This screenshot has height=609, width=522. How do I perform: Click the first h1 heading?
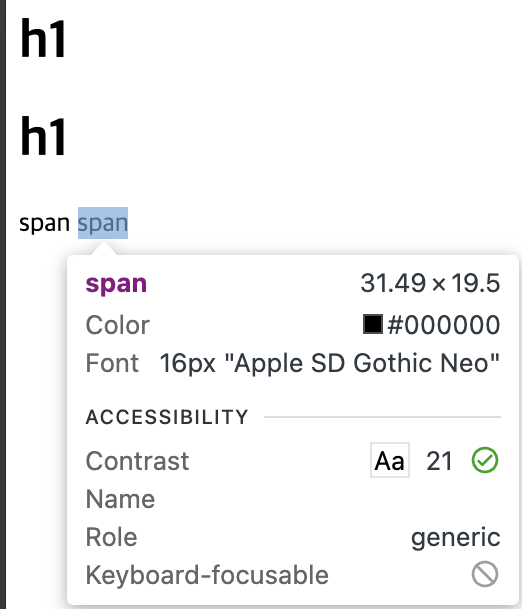coord(43,39)
